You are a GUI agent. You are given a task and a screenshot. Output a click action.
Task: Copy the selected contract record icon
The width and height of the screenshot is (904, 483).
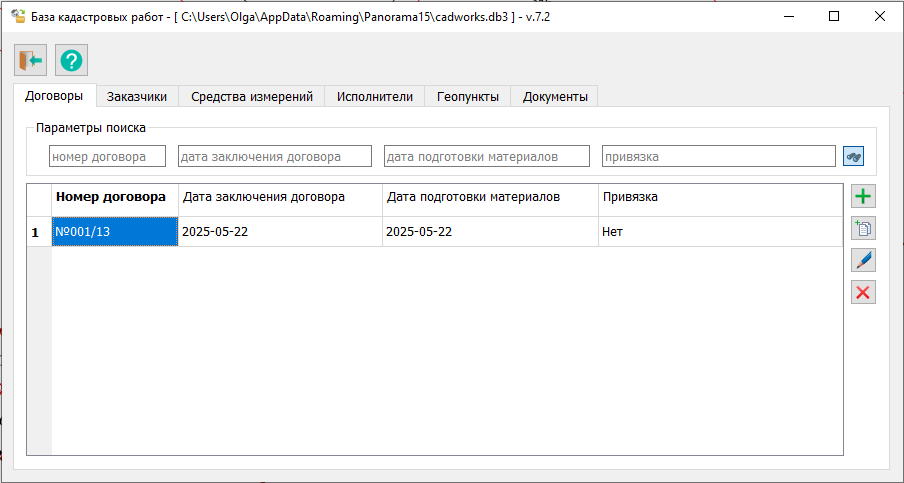pyautogui.click(x=863, y=229)
